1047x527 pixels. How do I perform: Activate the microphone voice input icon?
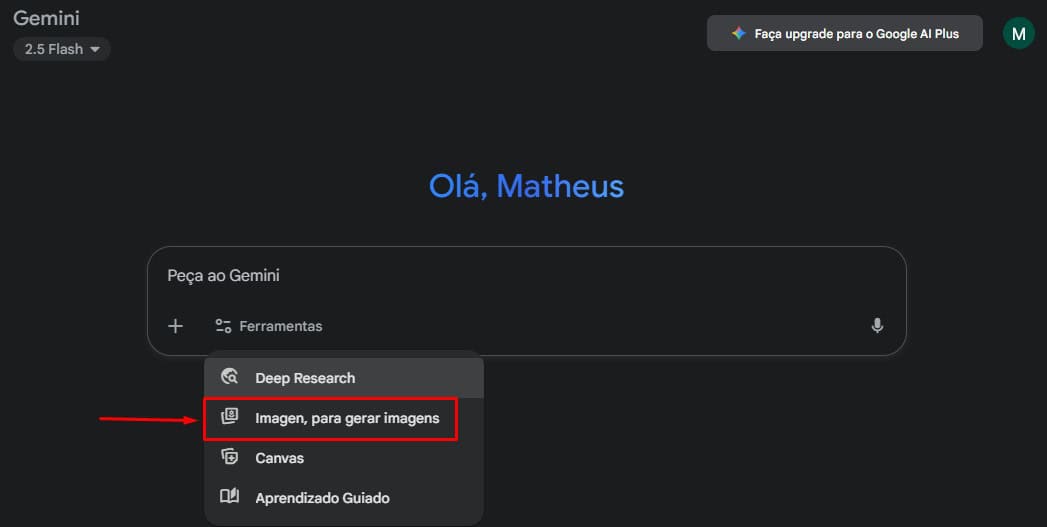point(877,326)
